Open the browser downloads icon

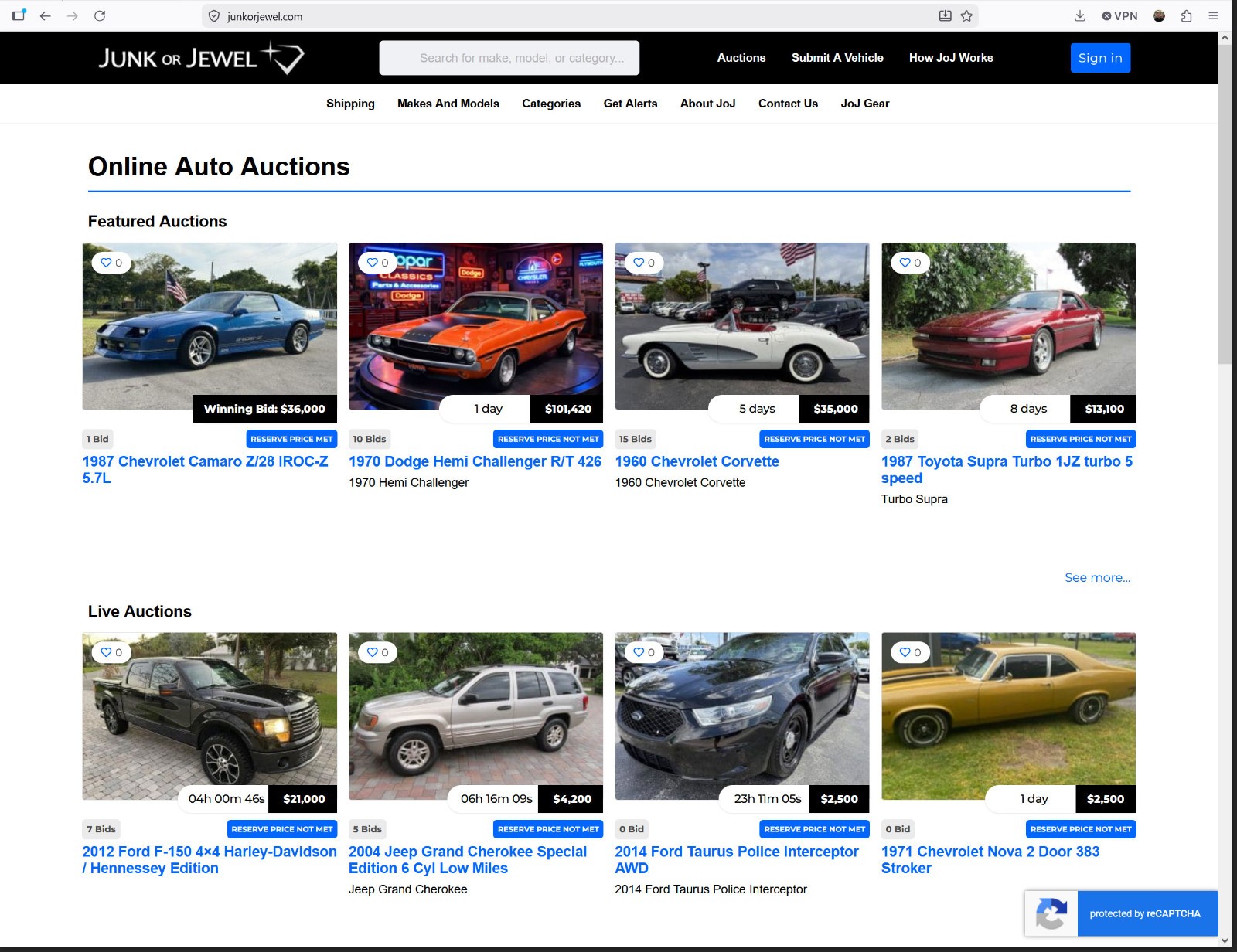click(1080, 15)
